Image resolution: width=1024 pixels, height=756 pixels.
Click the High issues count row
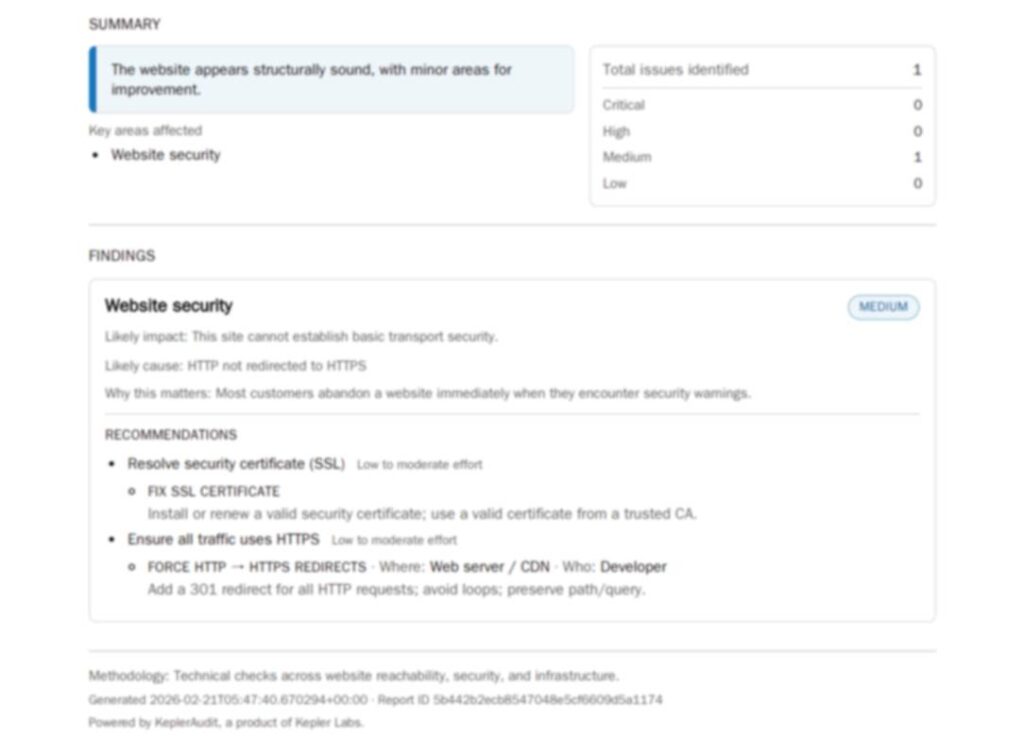click(761, 131)
